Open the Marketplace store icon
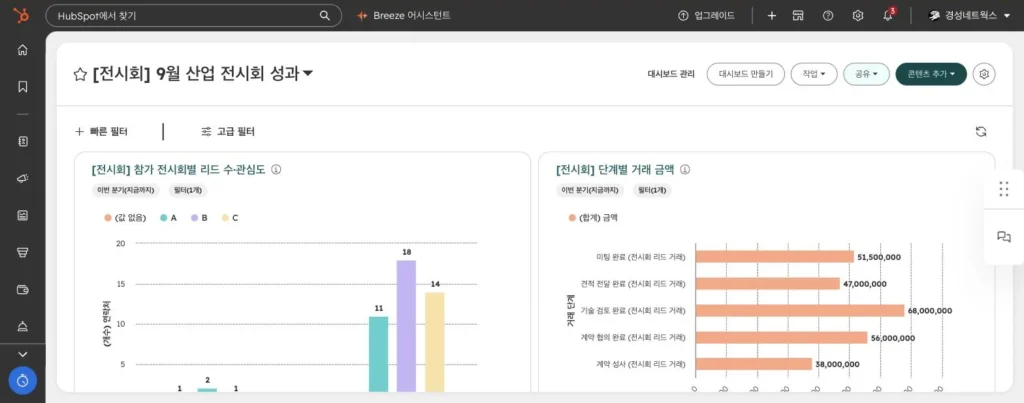 point(797,16)
